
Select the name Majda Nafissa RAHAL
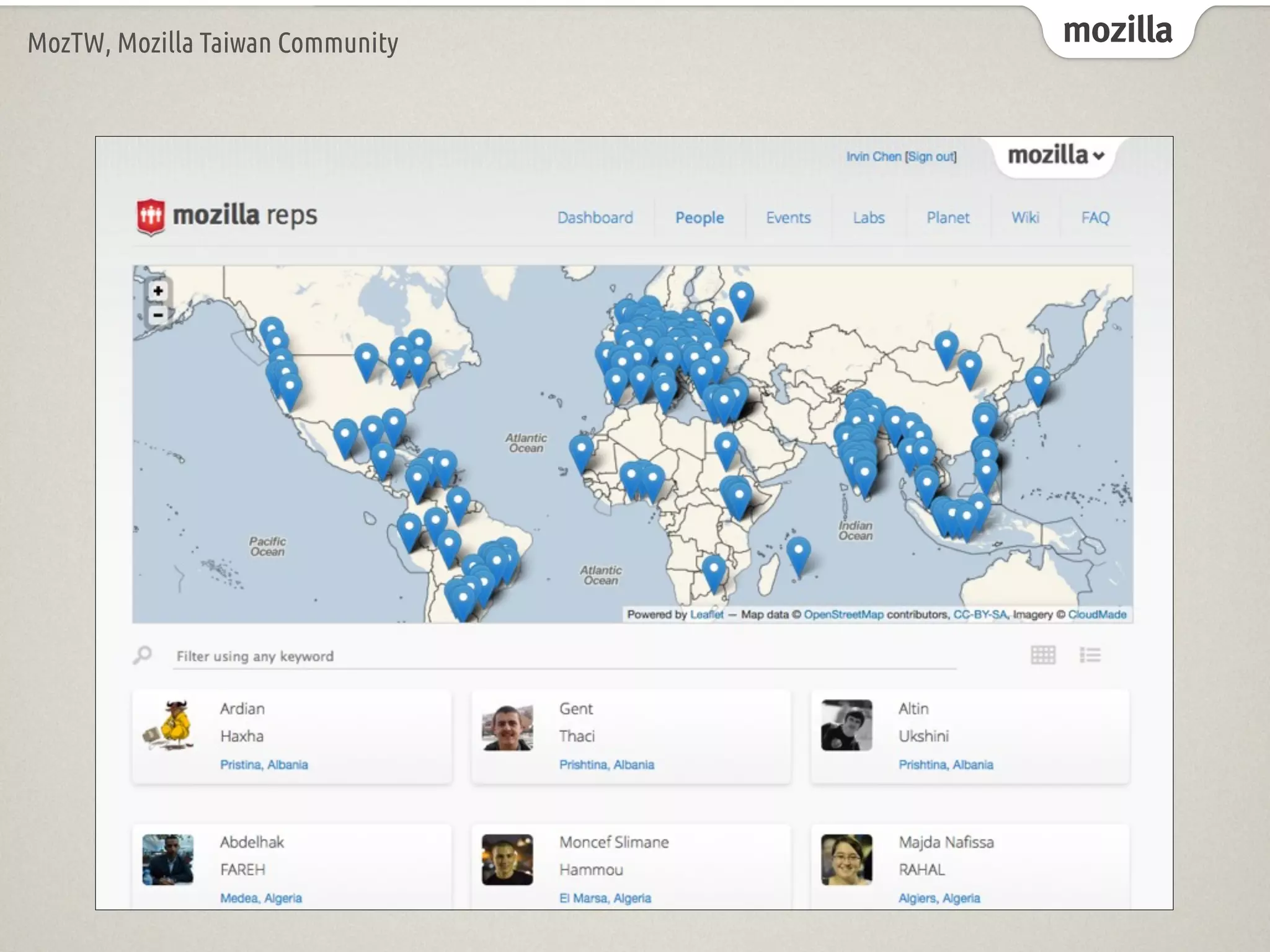pyautogui.click(x=946, y=856)
